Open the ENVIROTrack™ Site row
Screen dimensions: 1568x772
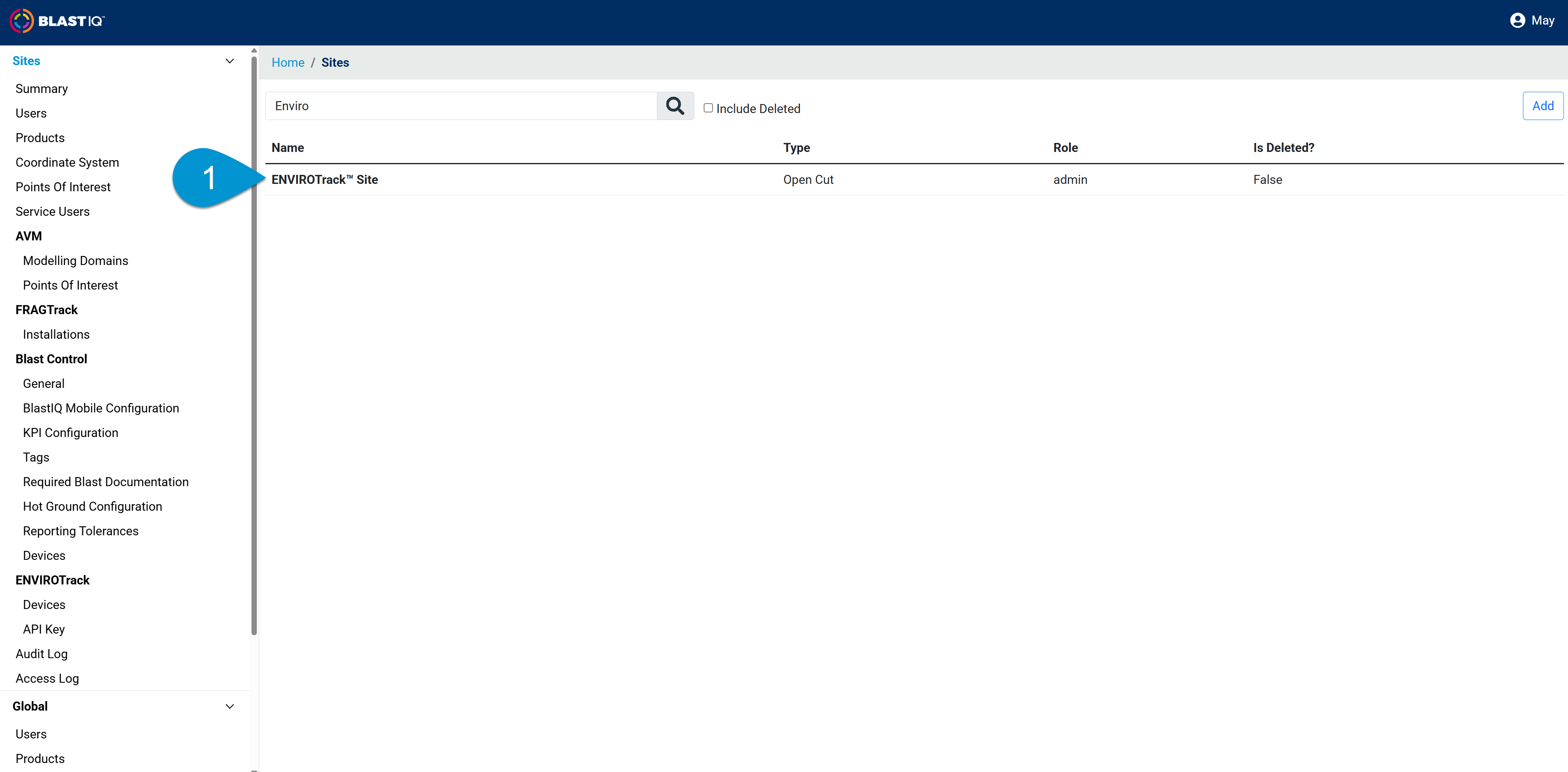coord(914,180)
